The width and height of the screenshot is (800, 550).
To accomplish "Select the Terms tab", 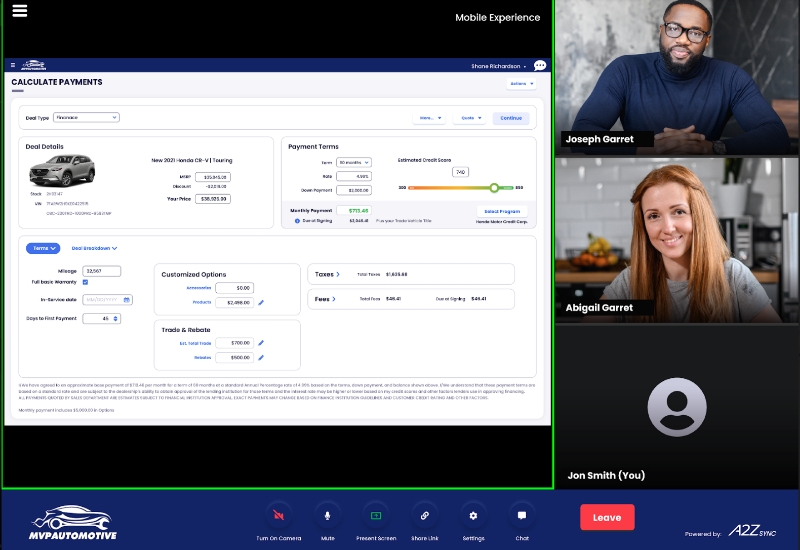I will point(43,248).
